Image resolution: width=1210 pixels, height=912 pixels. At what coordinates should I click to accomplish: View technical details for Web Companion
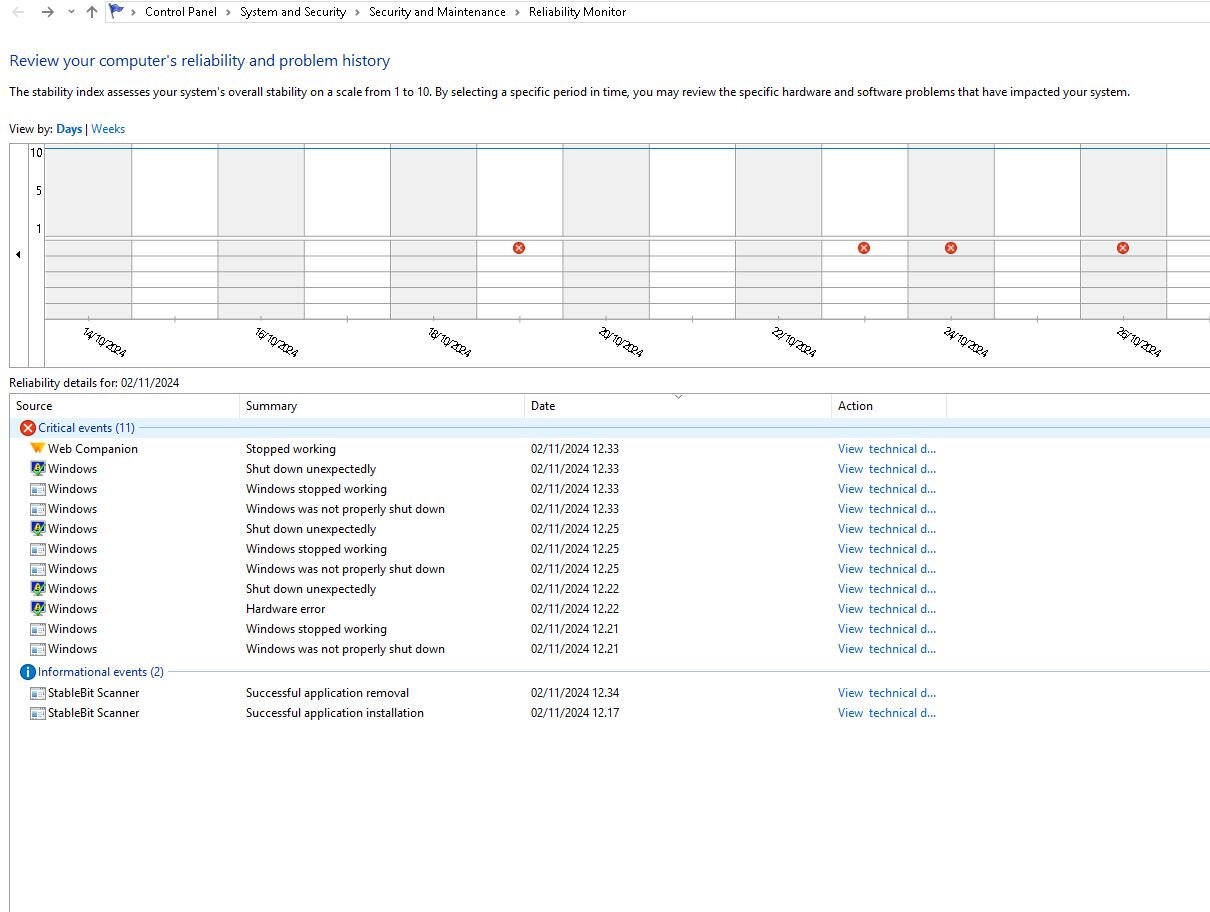pos(887,449)
